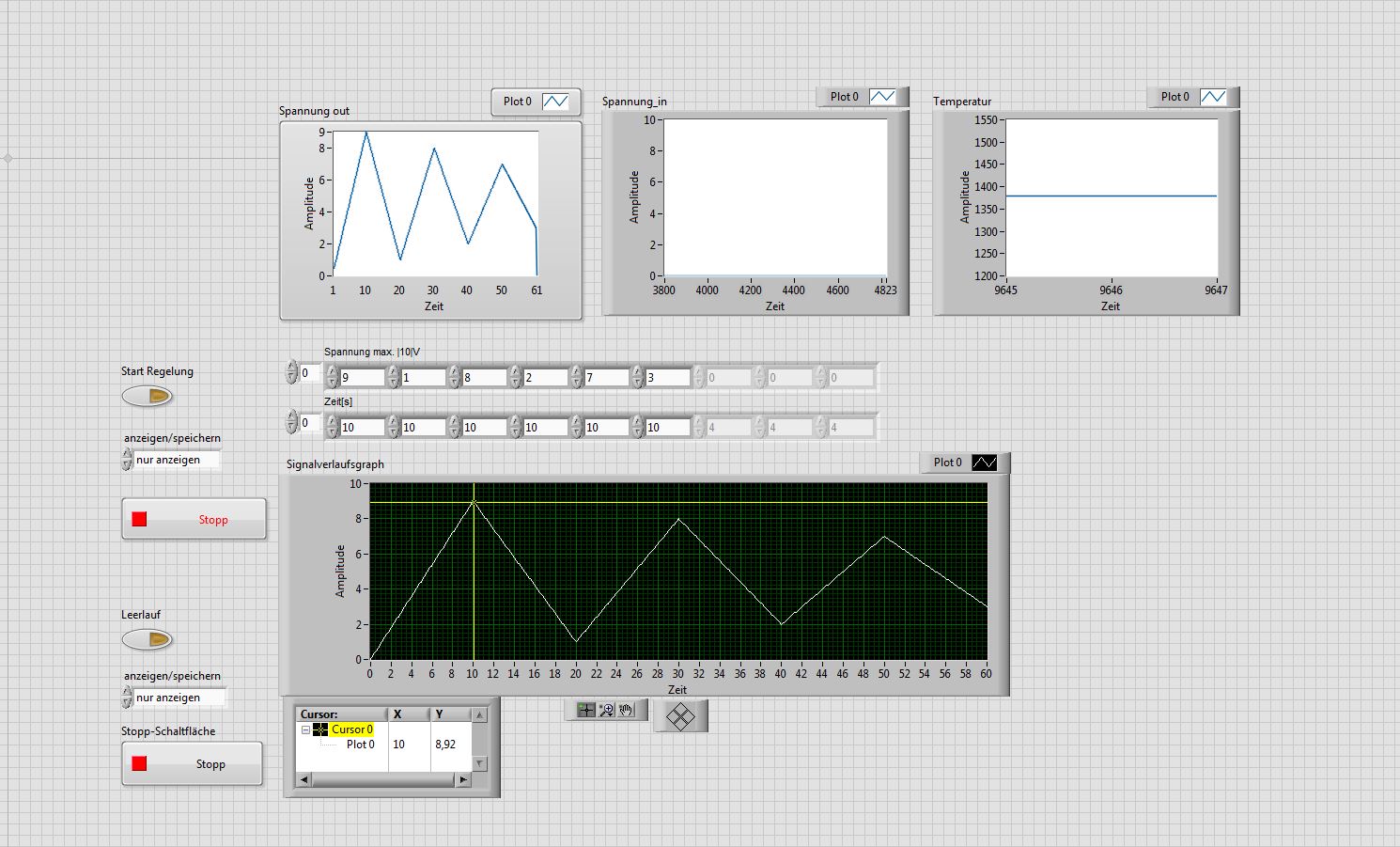Screen dimensions: 1400x847
Task: Click the red-text Stopp button
Action: [x=194, y=519]
